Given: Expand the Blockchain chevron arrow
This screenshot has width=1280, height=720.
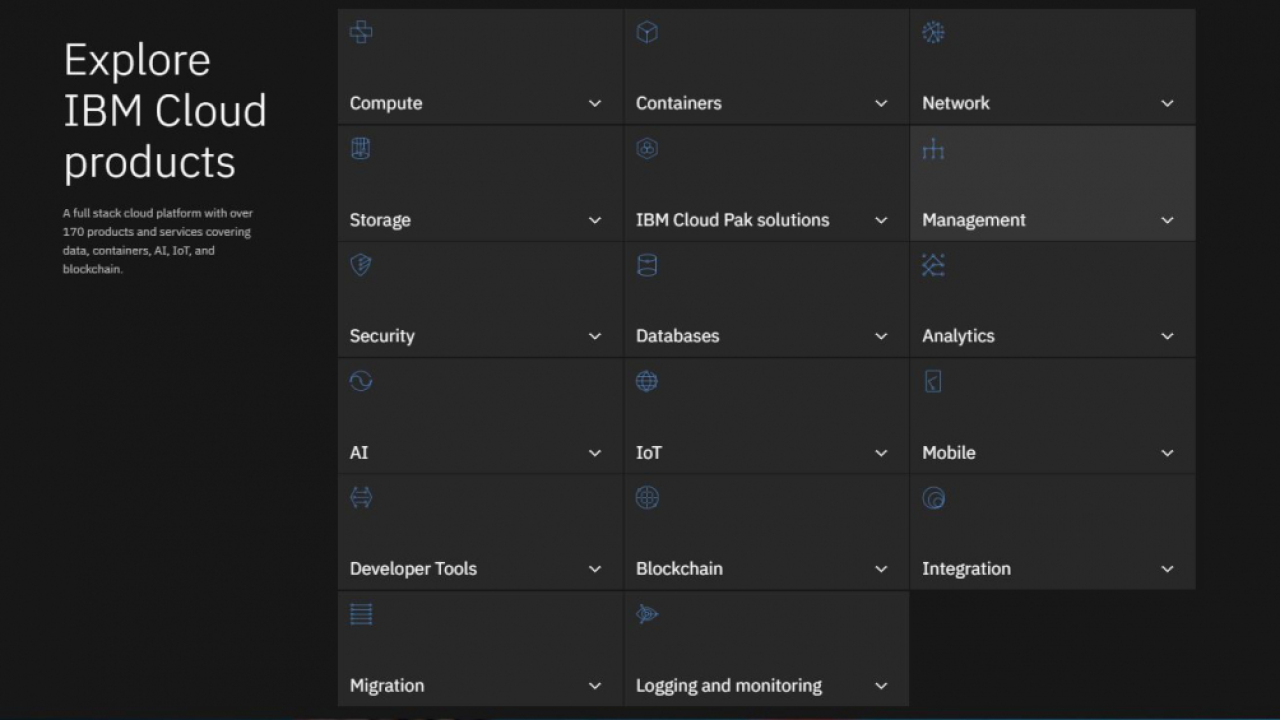Looking at the screenshot, I should click(x=881, y=569).
